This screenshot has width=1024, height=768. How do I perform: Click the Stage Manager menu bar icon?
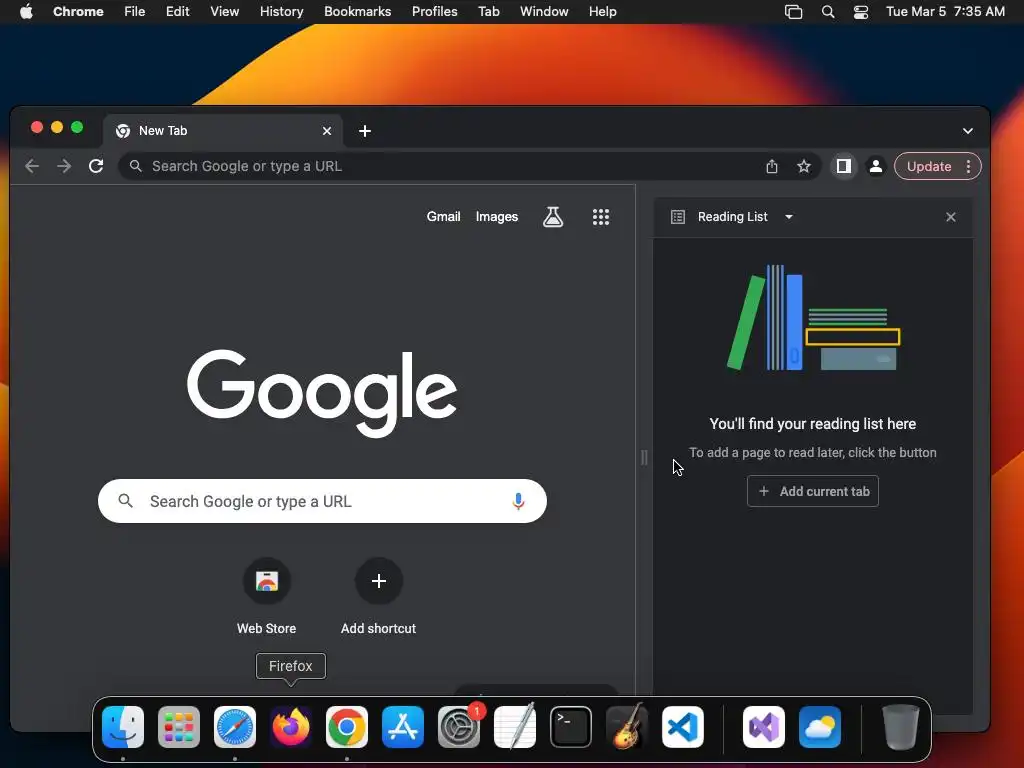(793, 12)
